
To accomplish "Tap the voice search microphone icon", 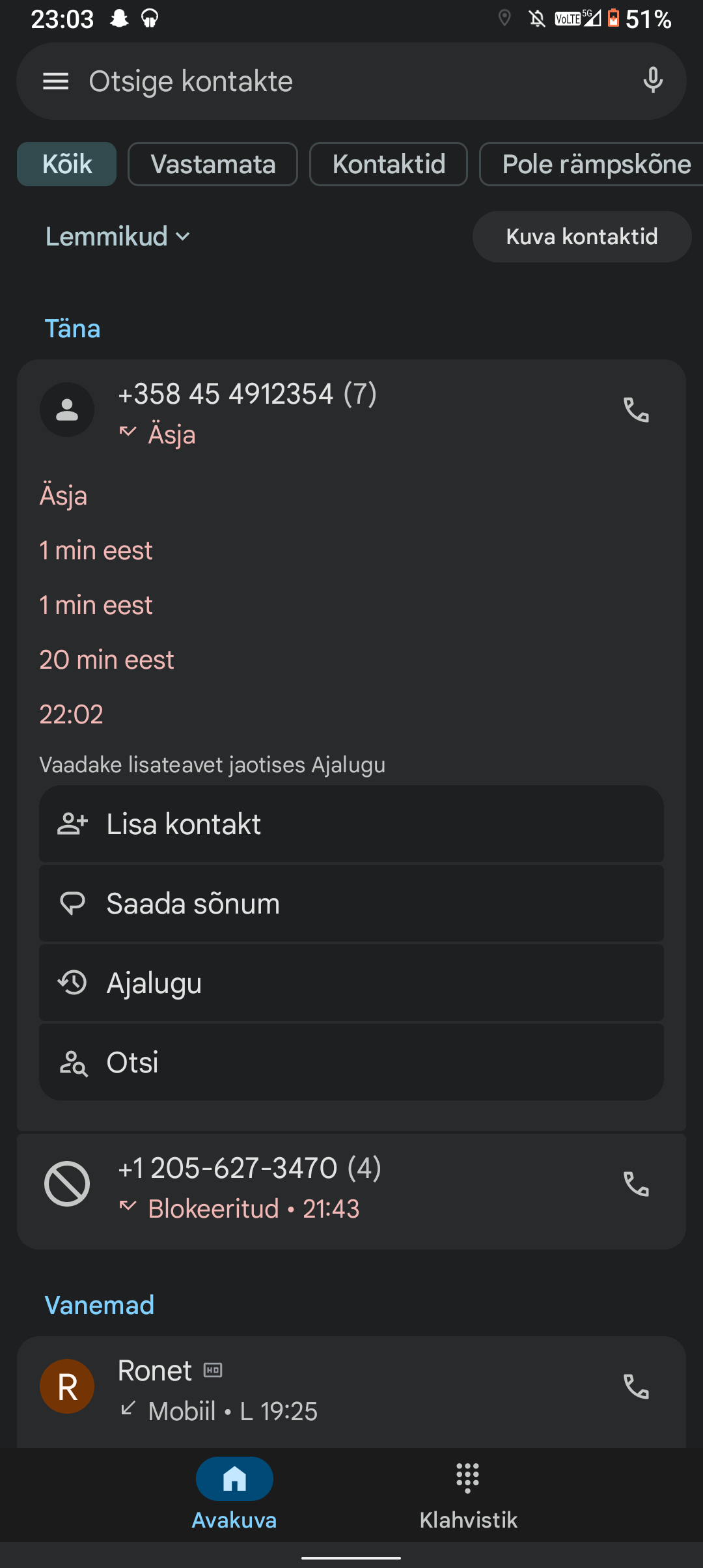I will [x=653, y=81].
